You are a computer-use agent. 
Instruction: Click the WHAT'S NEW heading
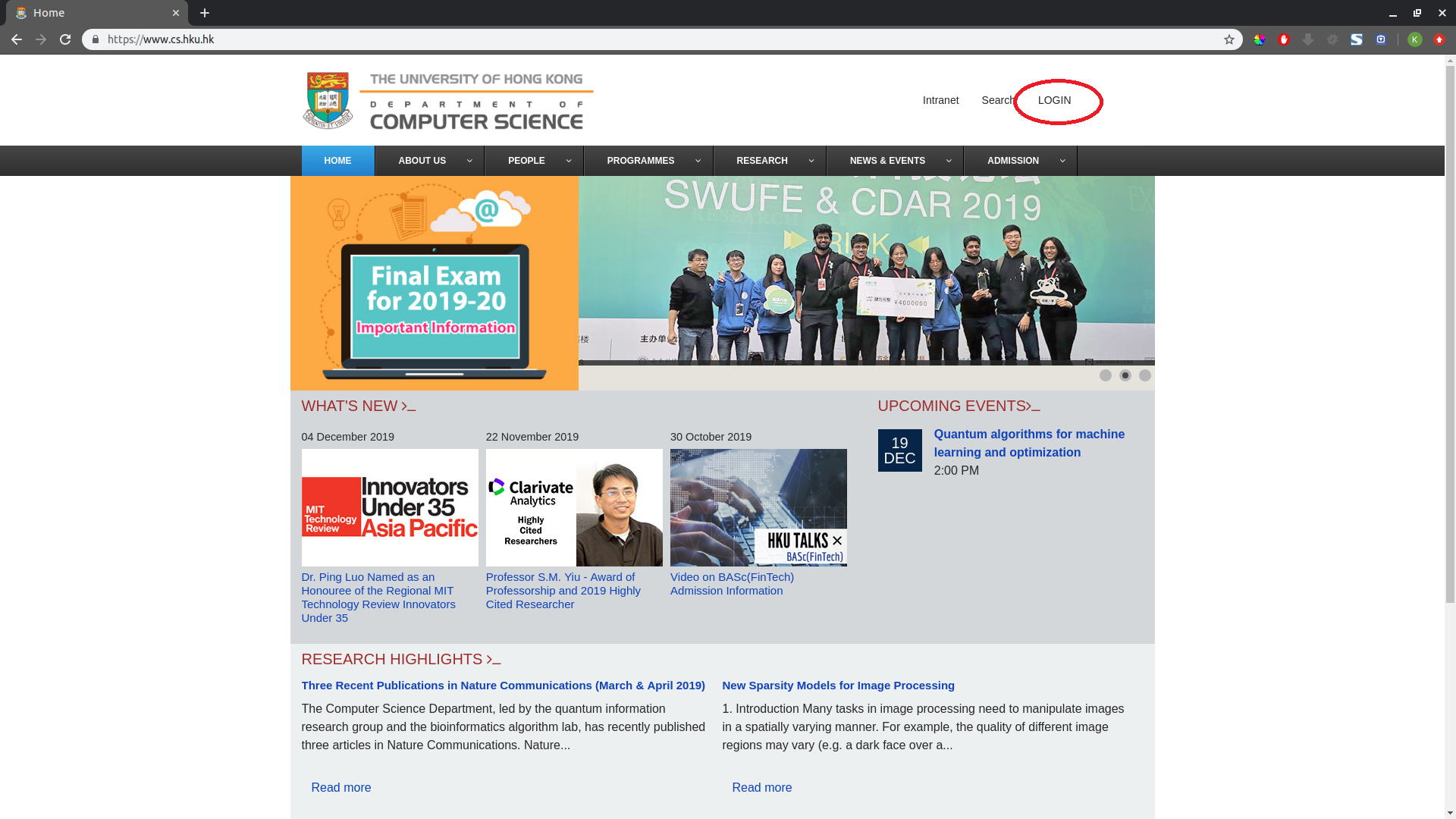coord(359,406)
